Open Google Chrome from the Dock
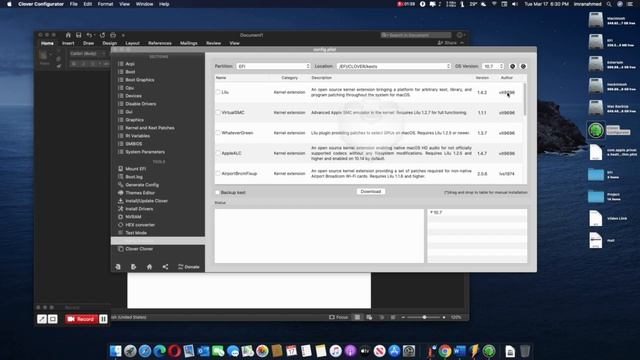The image size is (640, 360). coord(445,351)
